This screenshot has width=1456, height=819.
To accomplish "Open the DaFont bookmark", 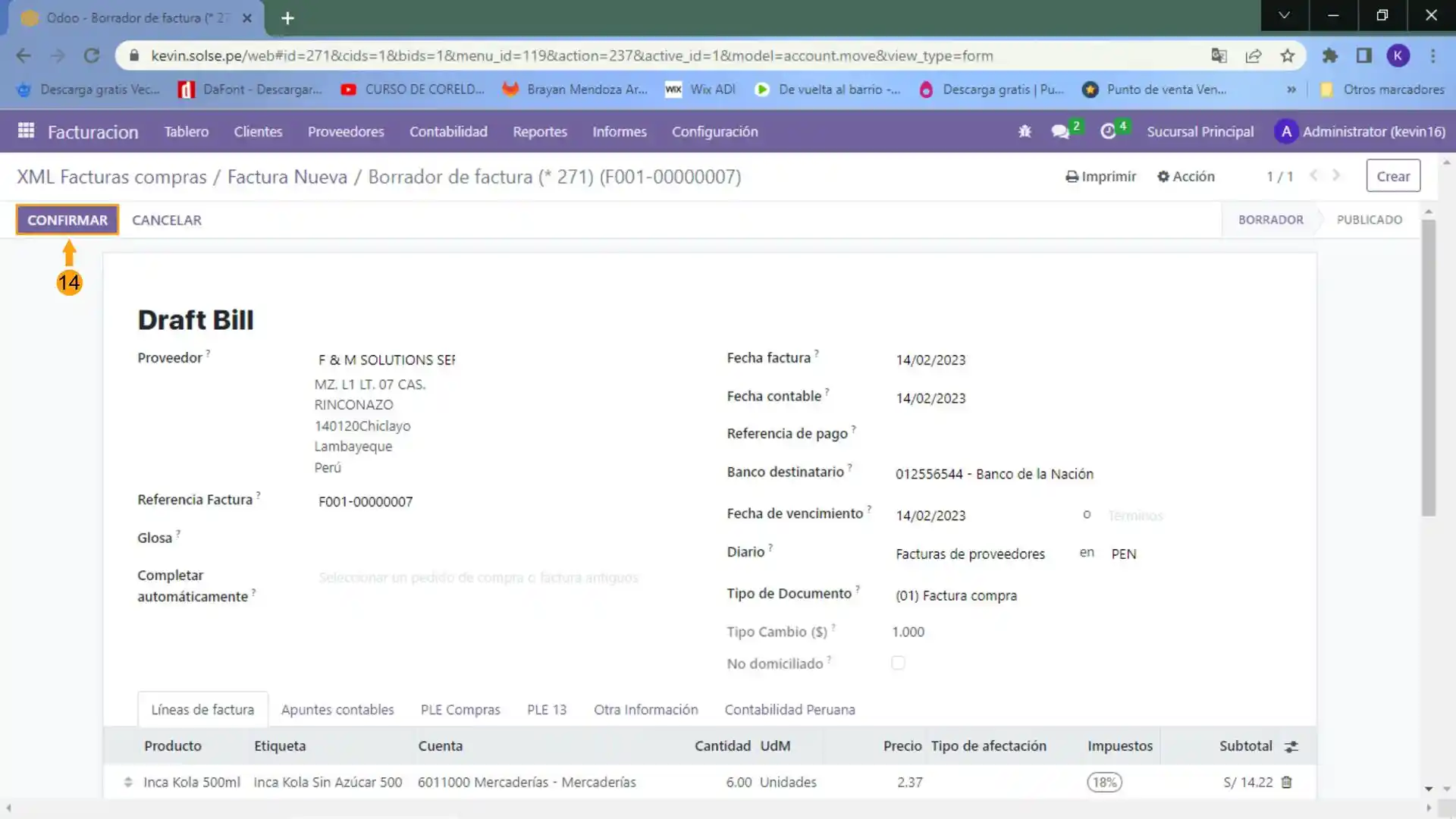I will tap(250, 89).
